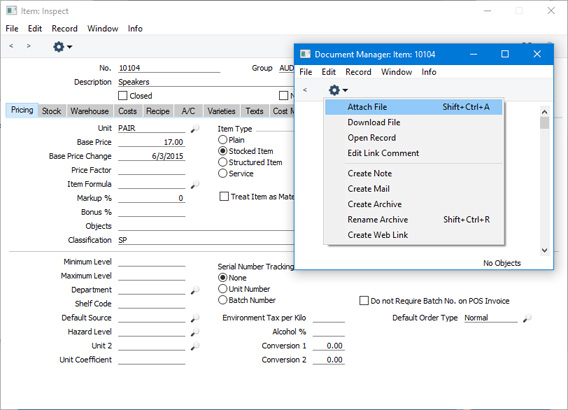Screen dimensions: 568x410
Task: Open lookup icon next to Unit field
Action: 195,128
